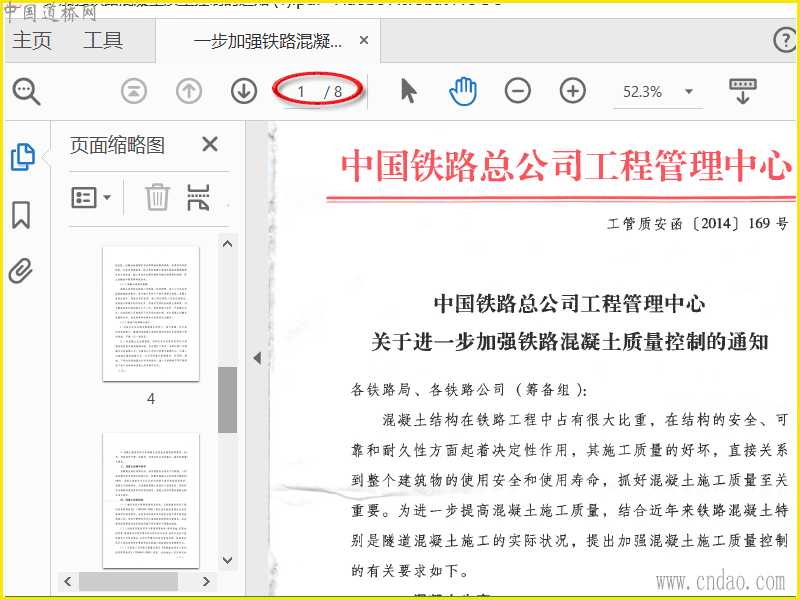The height and width of the screenshot is (600, 800).
Task: Select the 一步加强铁路混凝 document tab
Action: (268, 41)
